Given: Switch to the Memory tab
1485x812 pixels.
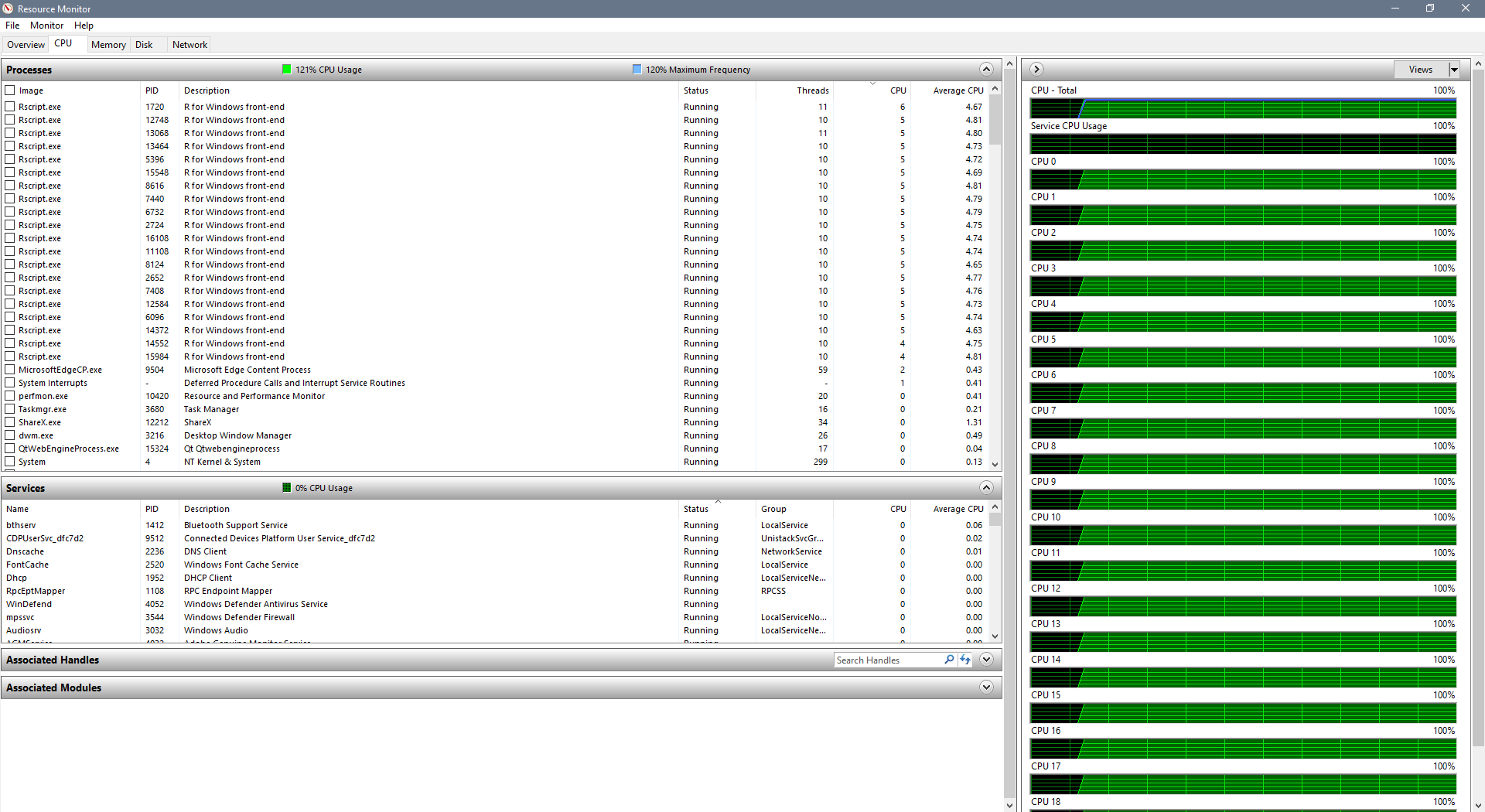Looking at the screenshot, I should [108, 45].
